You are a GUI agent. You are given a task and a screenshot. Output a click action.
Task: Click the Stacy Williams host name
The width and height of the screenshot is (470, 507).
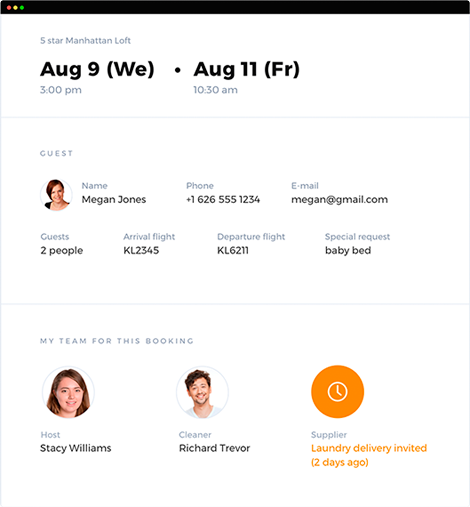76,448
